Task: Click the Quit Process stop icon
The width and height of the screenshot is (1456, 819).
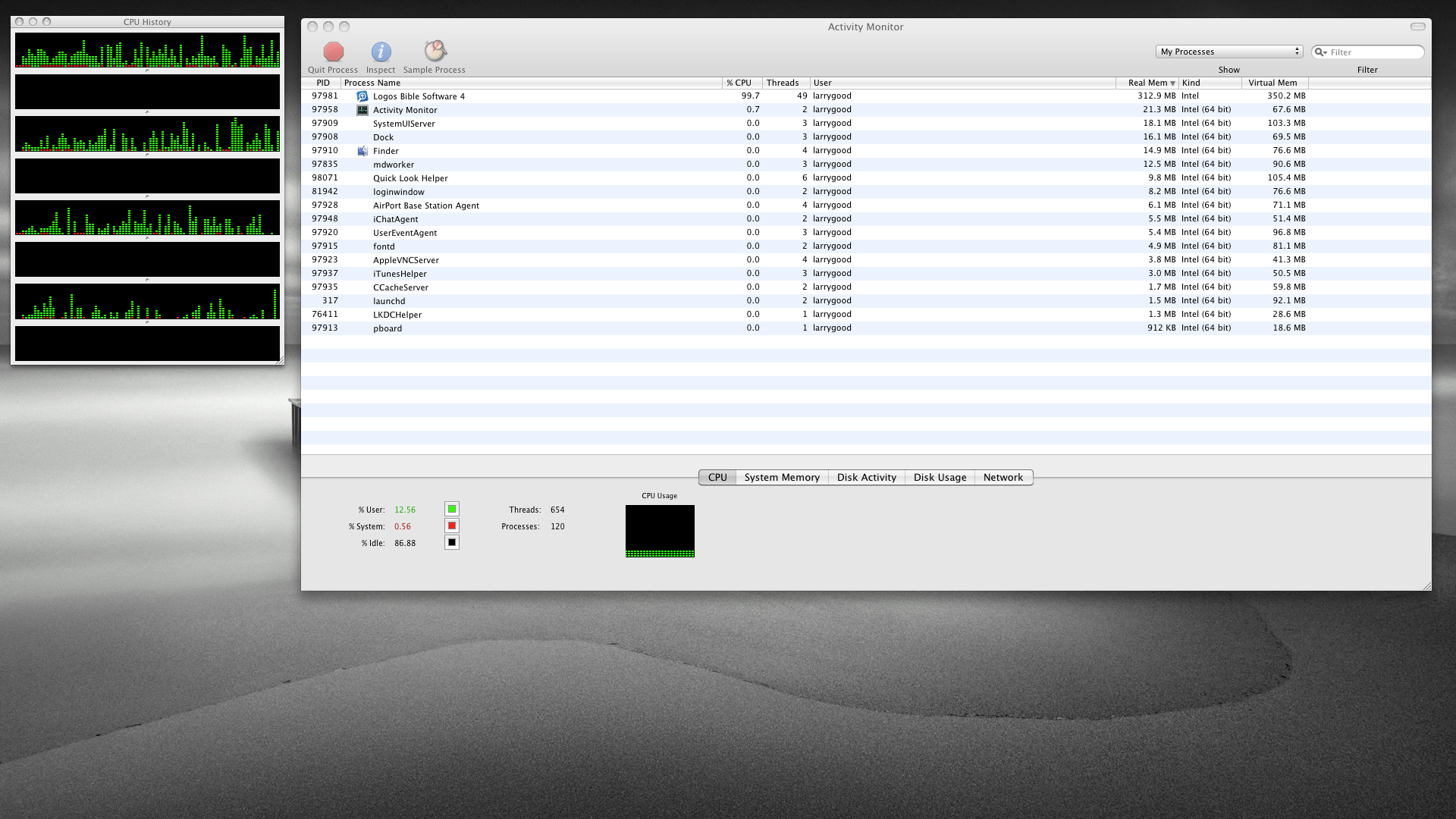Action: tap(333, 52)
